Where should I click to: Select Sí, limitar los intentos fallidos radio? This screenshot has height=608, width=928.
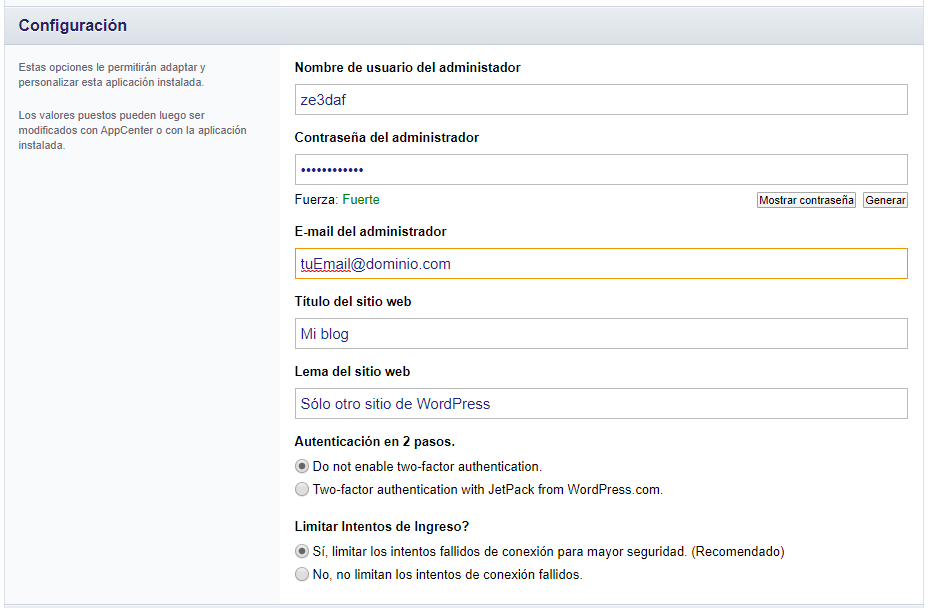[302, 551]
